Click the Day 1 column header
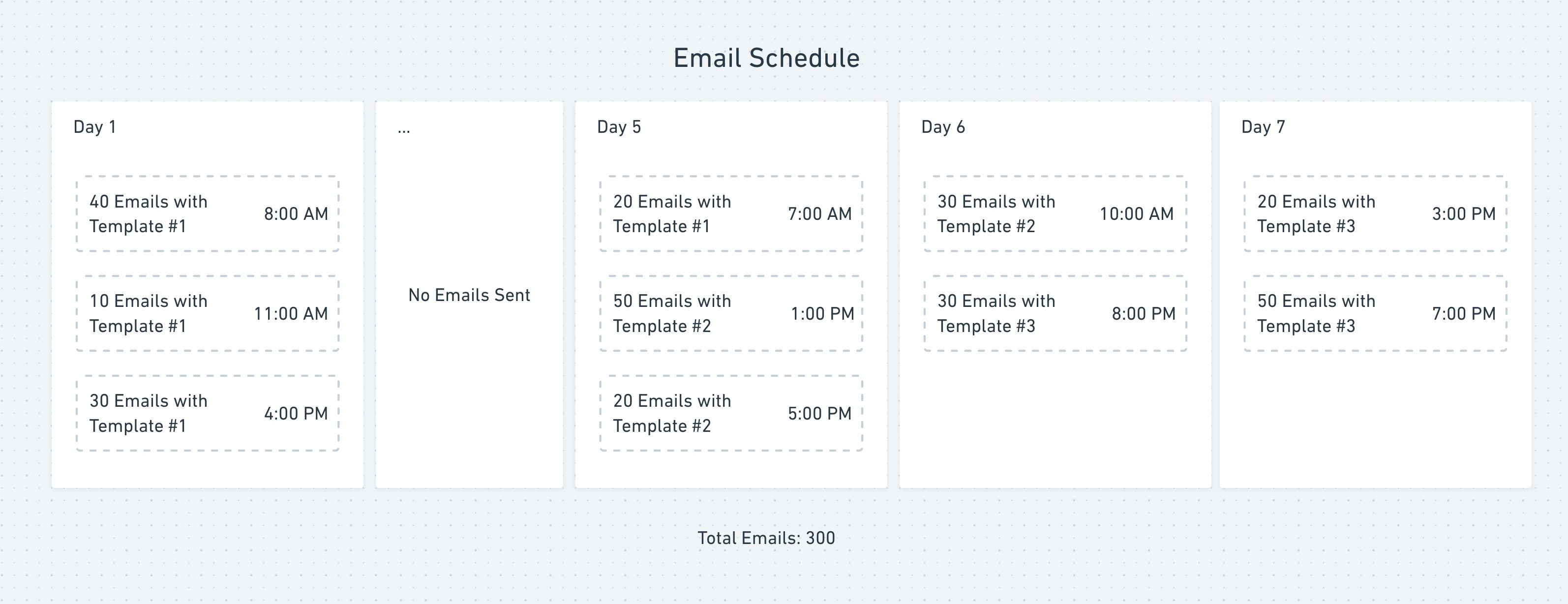Image resolution: width=1568 pixels, height=604 pixels. point(95,126)
